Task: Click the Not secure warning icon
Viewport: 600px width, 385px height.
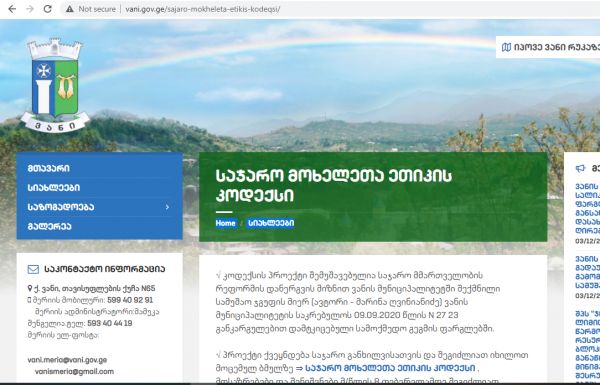Action: click(x=70, y=9)
